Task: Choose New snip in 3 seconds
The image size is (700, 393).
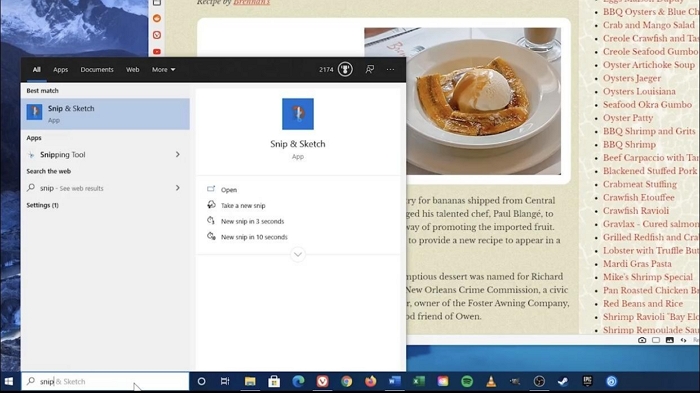Action: pos(252,221)
